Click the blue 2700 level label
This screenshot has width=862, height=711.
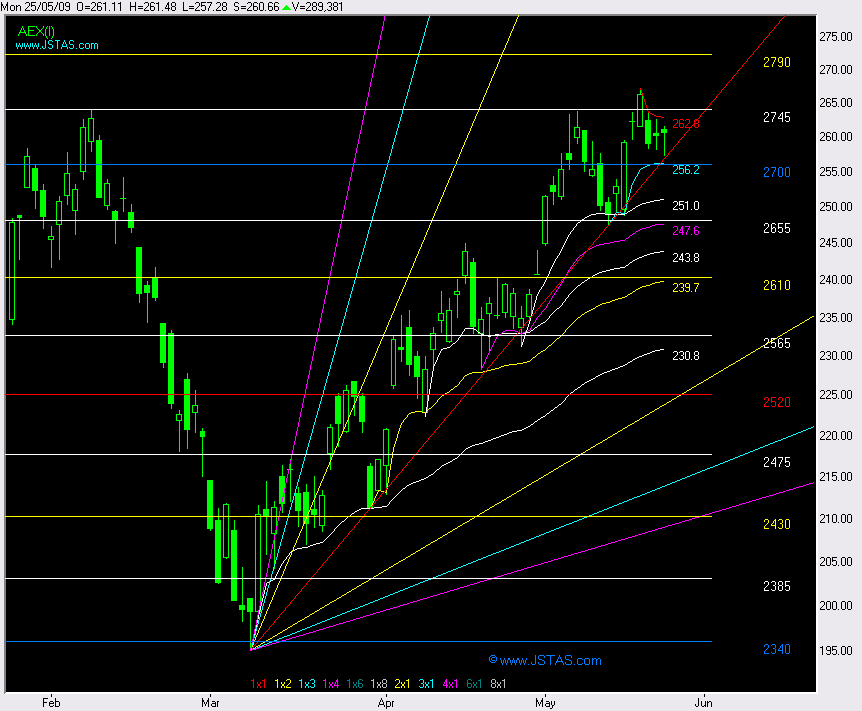tap(776, 172)
